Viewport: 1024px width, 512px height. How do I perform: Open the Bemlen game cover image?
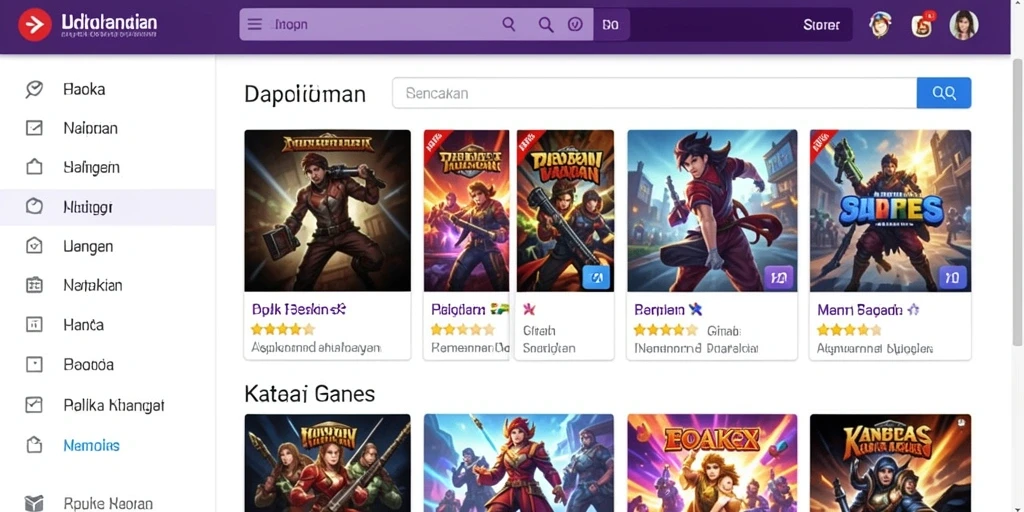(712, 210)
